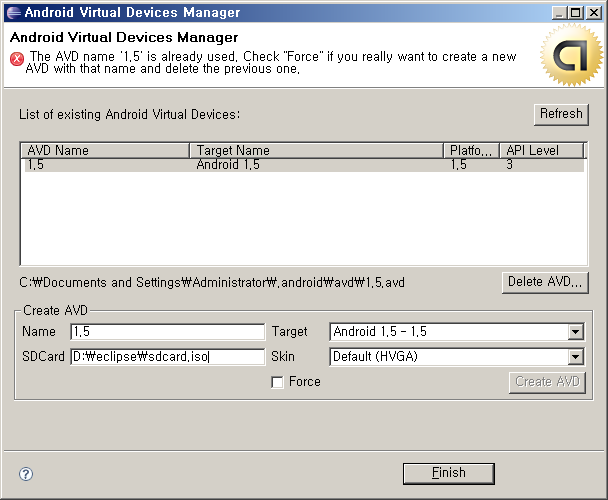Click the red error icon in header

coord(16,58)
